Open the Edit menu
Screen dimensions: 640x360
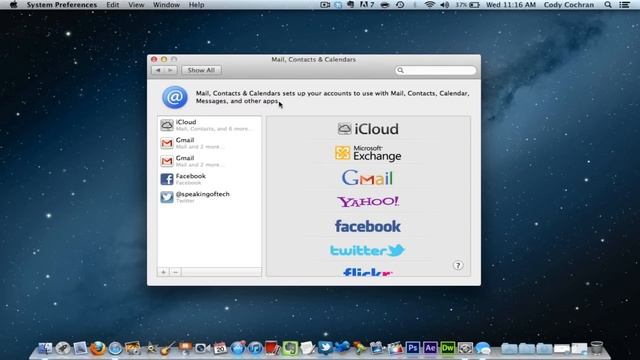coord(113,5)
